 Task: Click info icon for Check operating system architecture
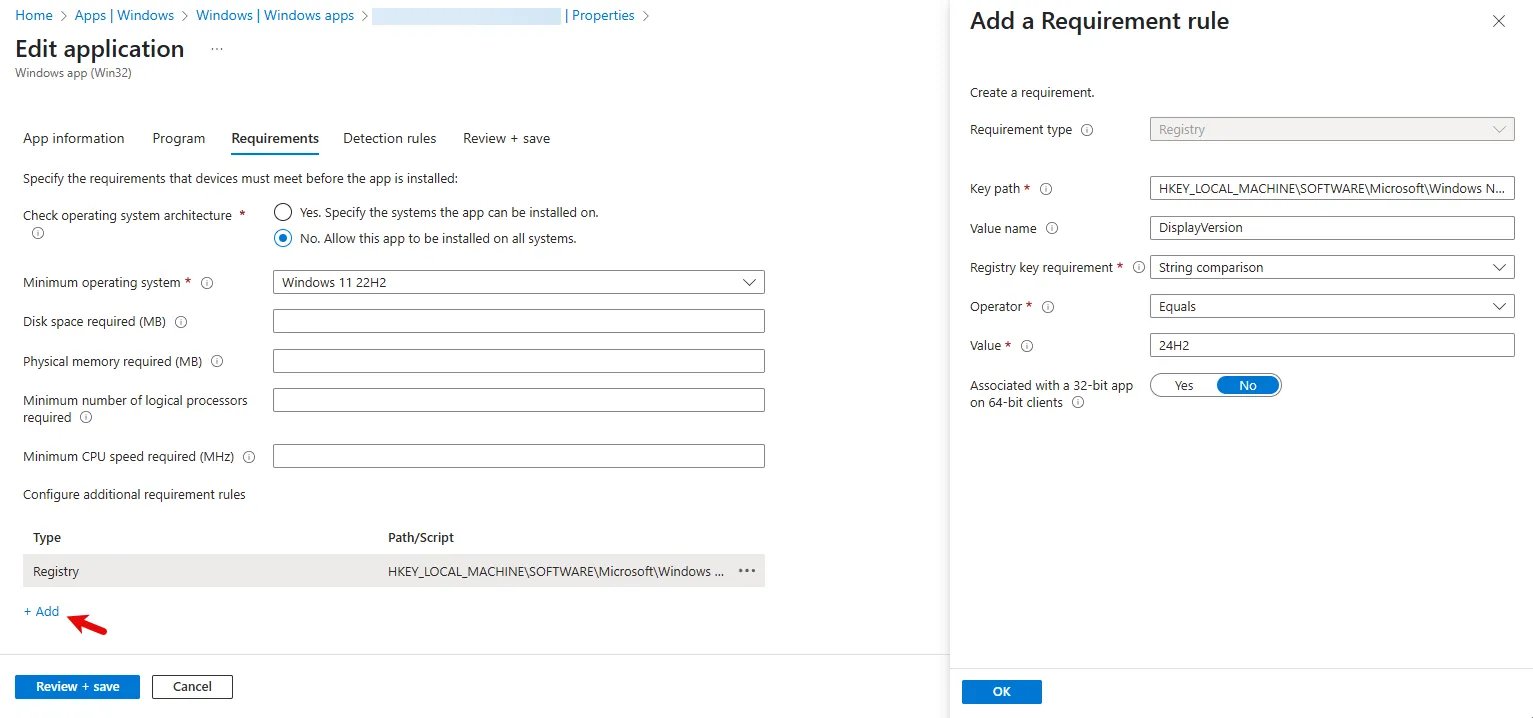[x=38, y=233]
